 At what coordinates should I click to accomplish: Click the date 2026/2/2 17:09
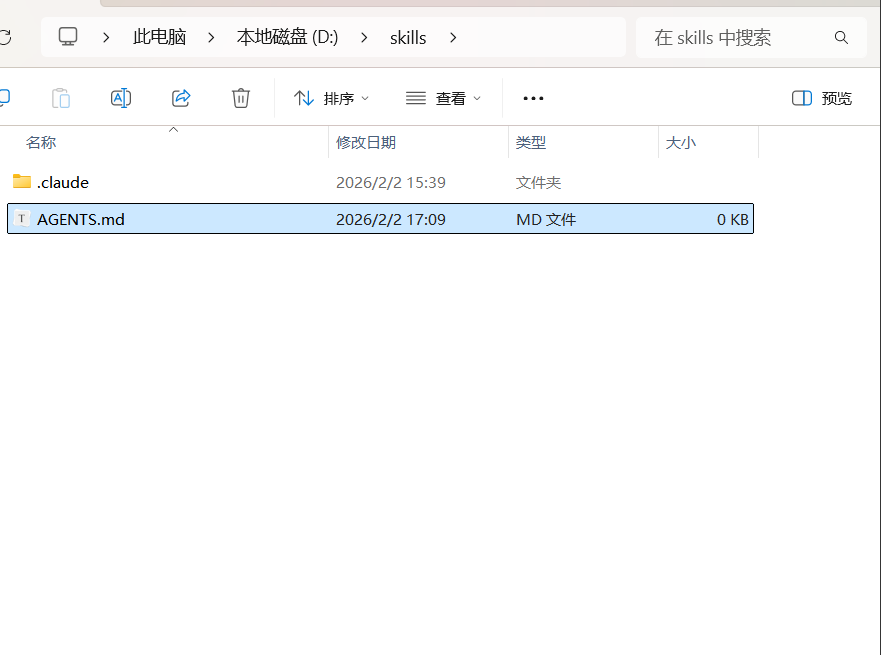tap(390, 219)
